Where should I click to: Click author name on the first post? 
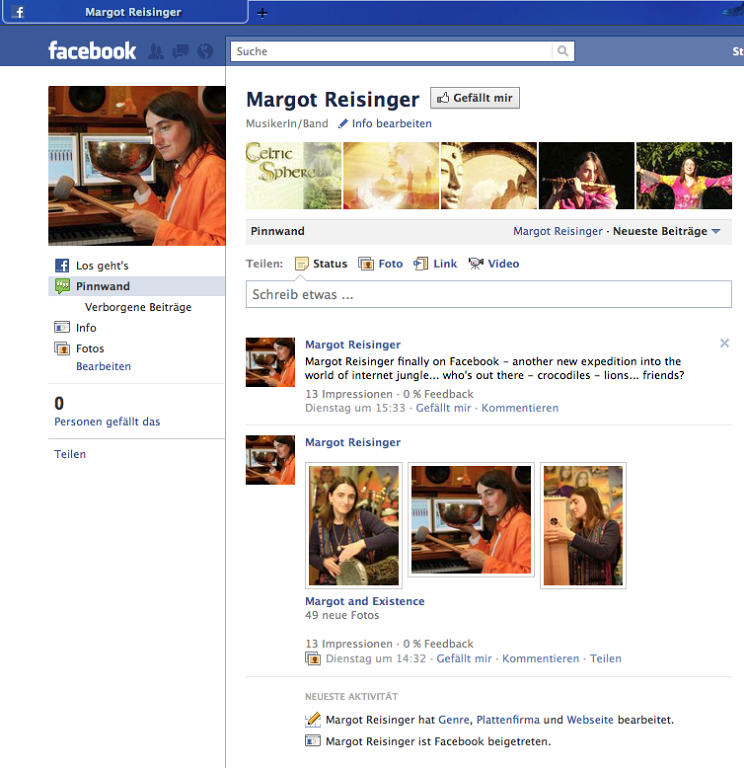353,345
